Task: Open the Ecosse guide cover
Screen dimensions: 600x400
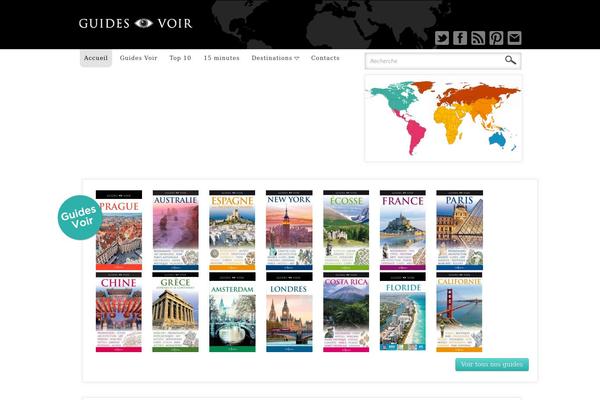Action: click(346, 230)
